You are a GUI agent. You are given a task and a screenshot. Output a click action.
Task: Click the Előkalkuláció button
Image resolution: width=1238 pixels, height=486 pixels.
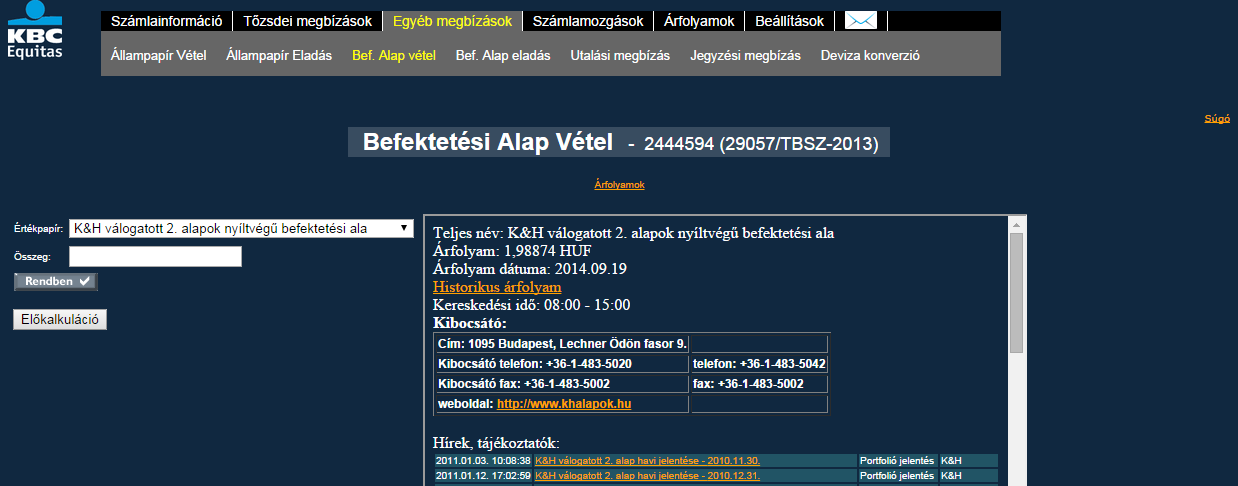[60, 320]
